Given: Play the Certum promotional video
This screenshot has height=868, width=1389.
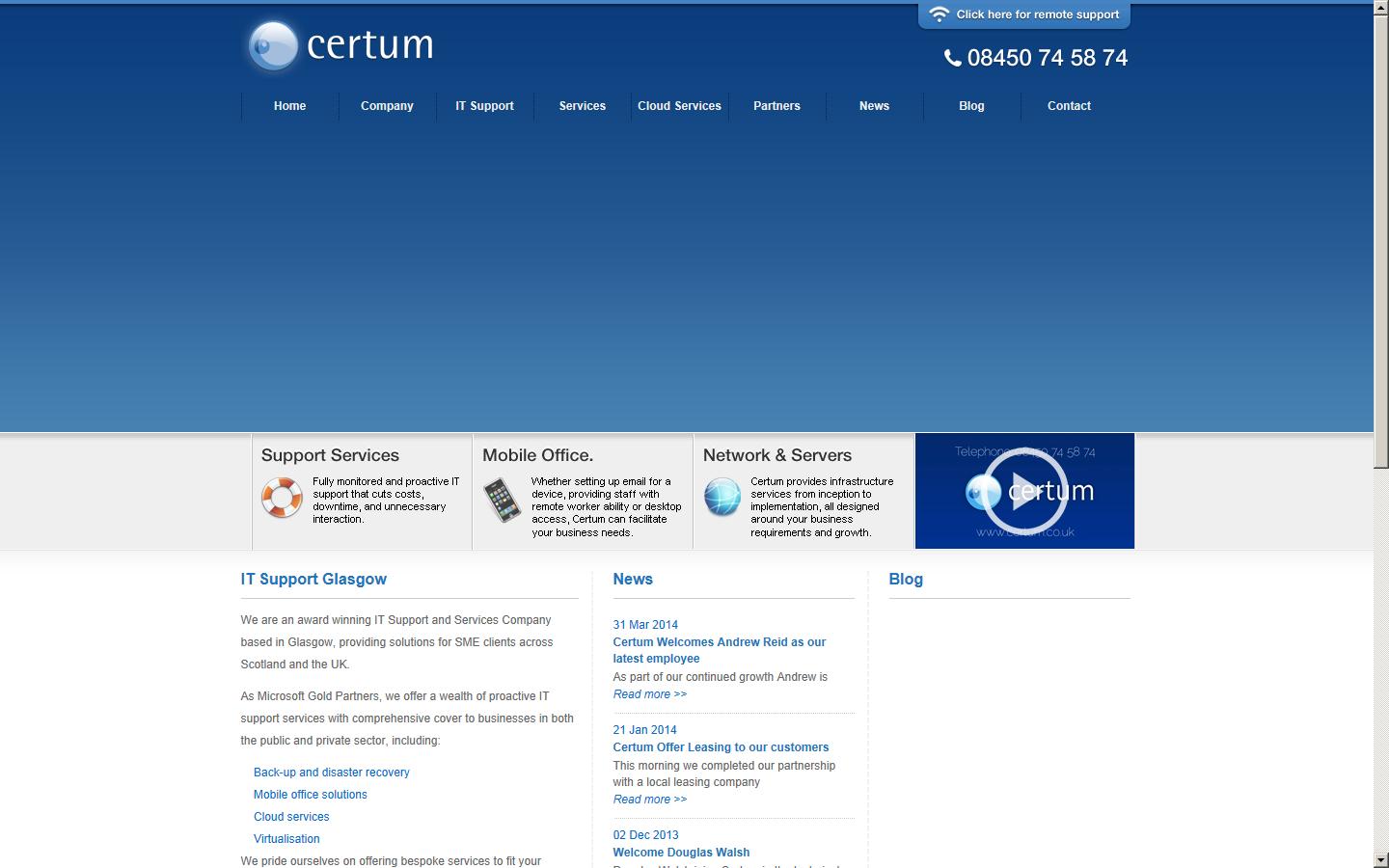Looking at the screenshot, I should click(x=1024, y=491).
